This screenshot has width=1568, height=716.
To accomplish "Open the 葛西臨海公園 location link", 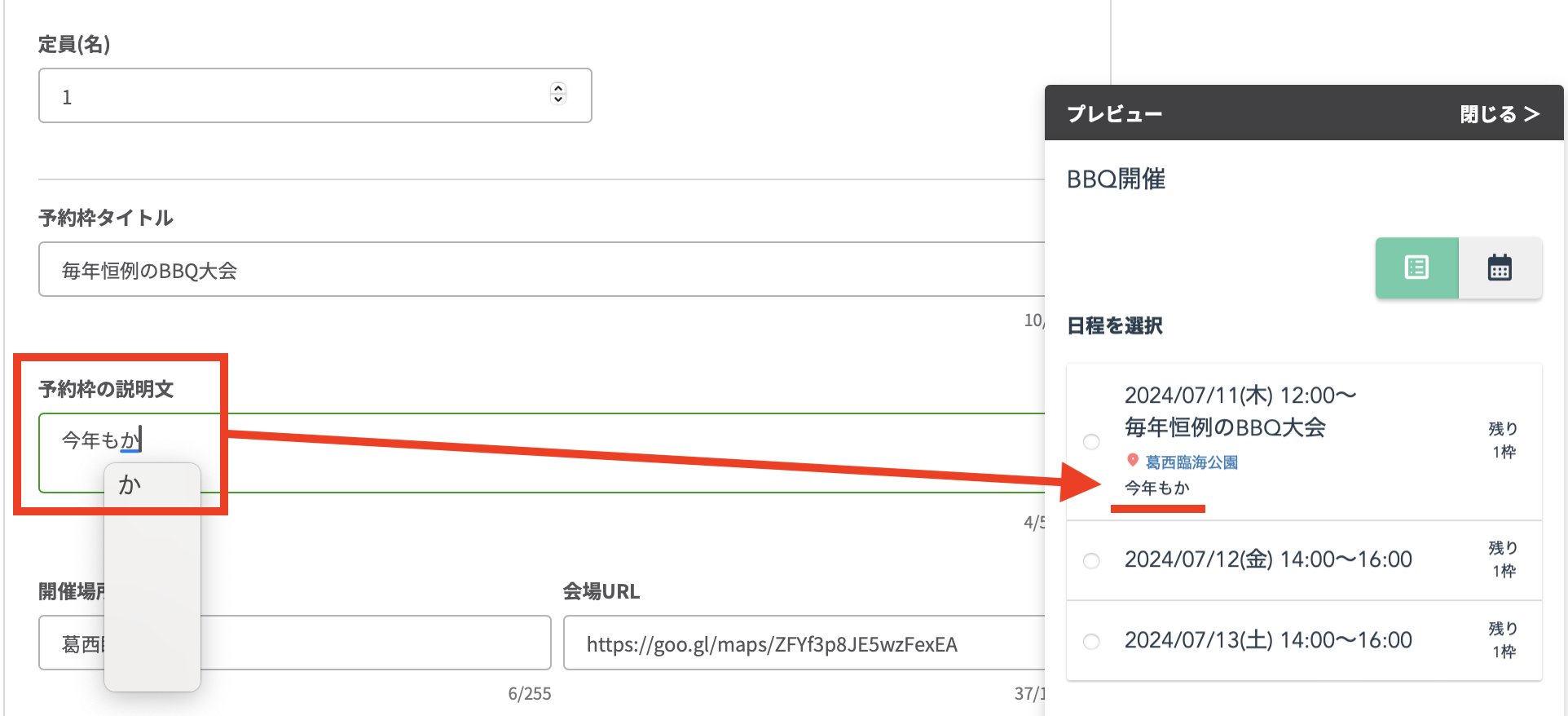I will (x=1191, y=462).
